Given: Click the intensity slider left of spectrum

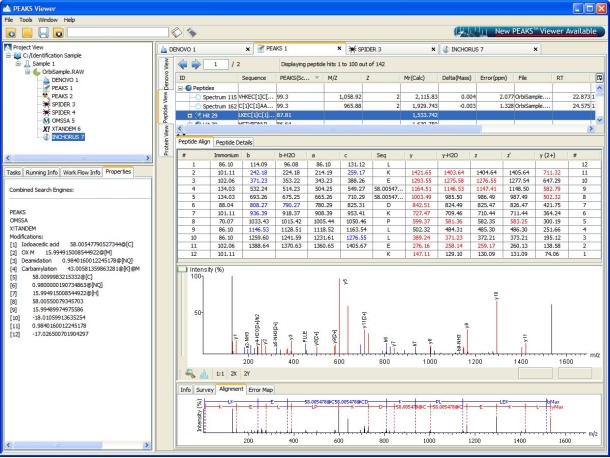Looking at the screenshot, I should pos(182,270).
